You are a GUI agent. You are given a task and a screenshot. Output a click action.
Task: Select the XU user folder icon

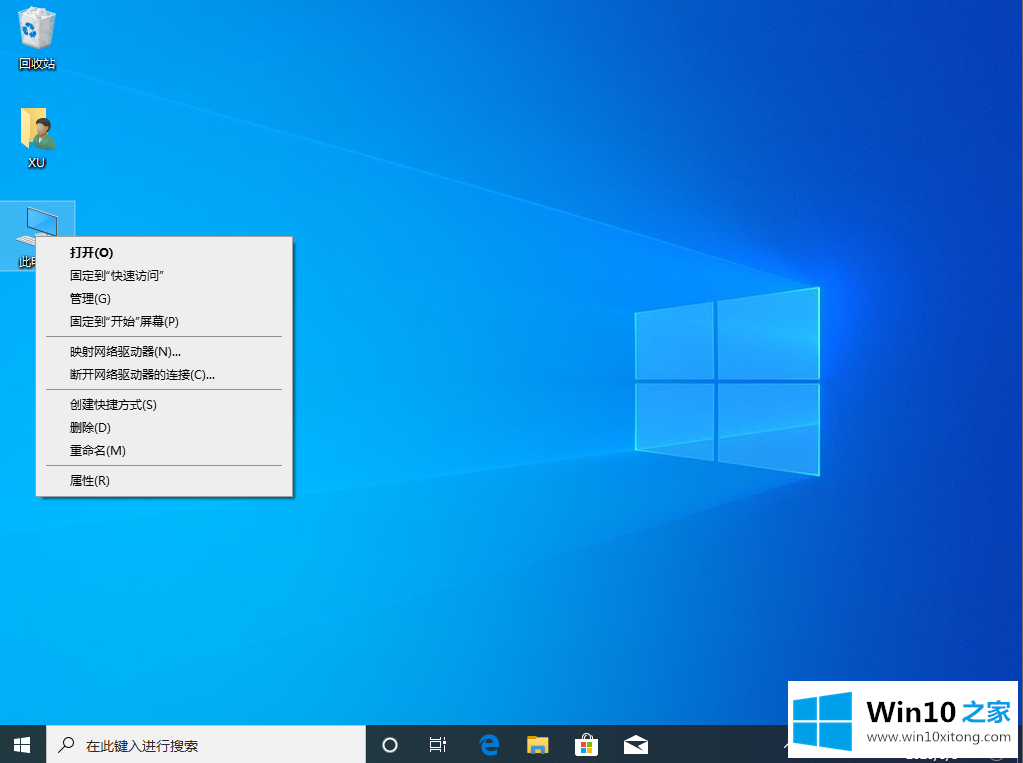pos(37,131)
